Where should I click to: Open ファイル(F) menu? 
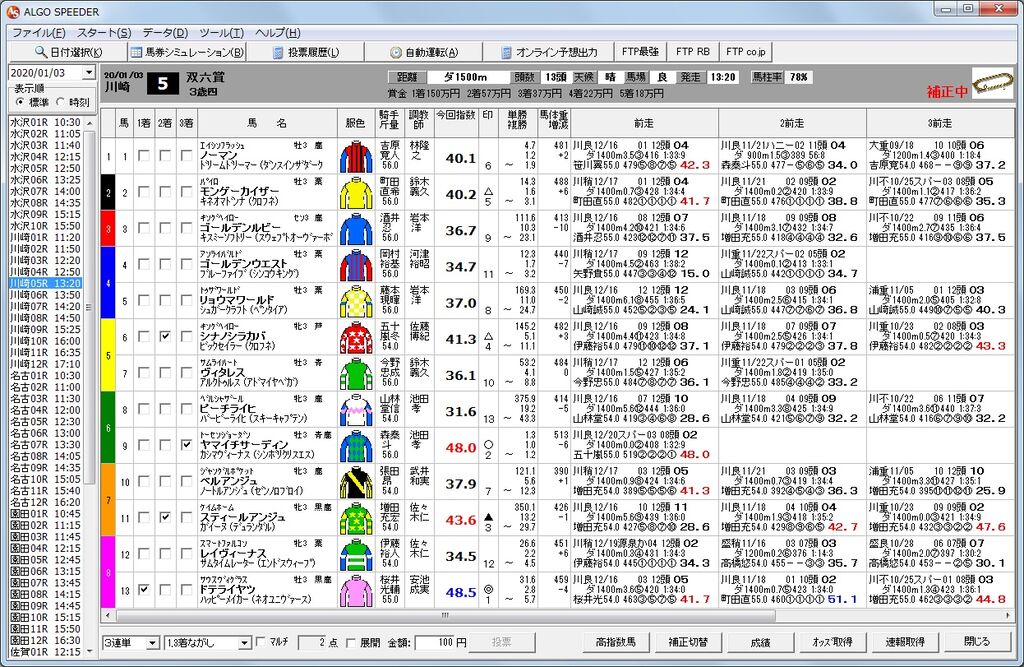pyautogui.click(x=39, y=33)
